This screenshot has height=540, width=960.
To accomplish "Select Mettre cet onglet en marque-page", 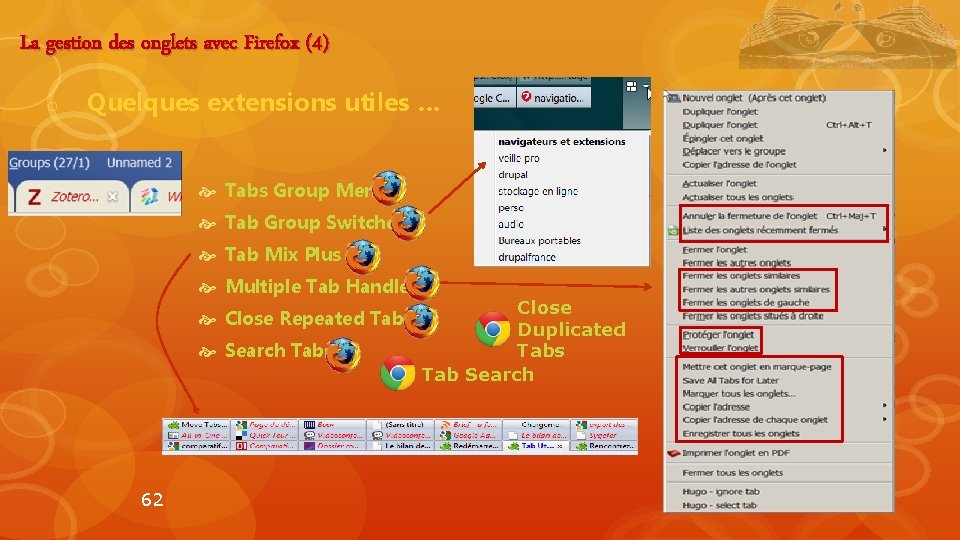I will click(757, 367).
